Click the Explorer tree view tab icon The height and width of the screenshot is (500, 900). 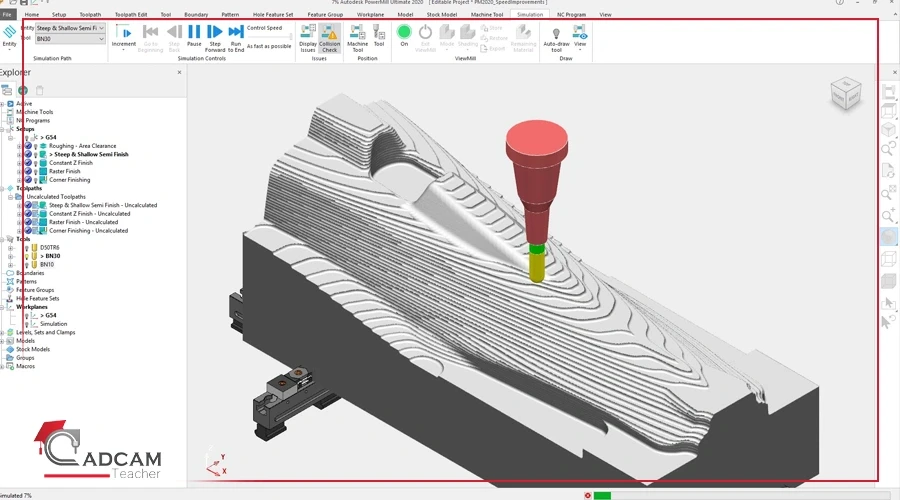pos(7,90)
